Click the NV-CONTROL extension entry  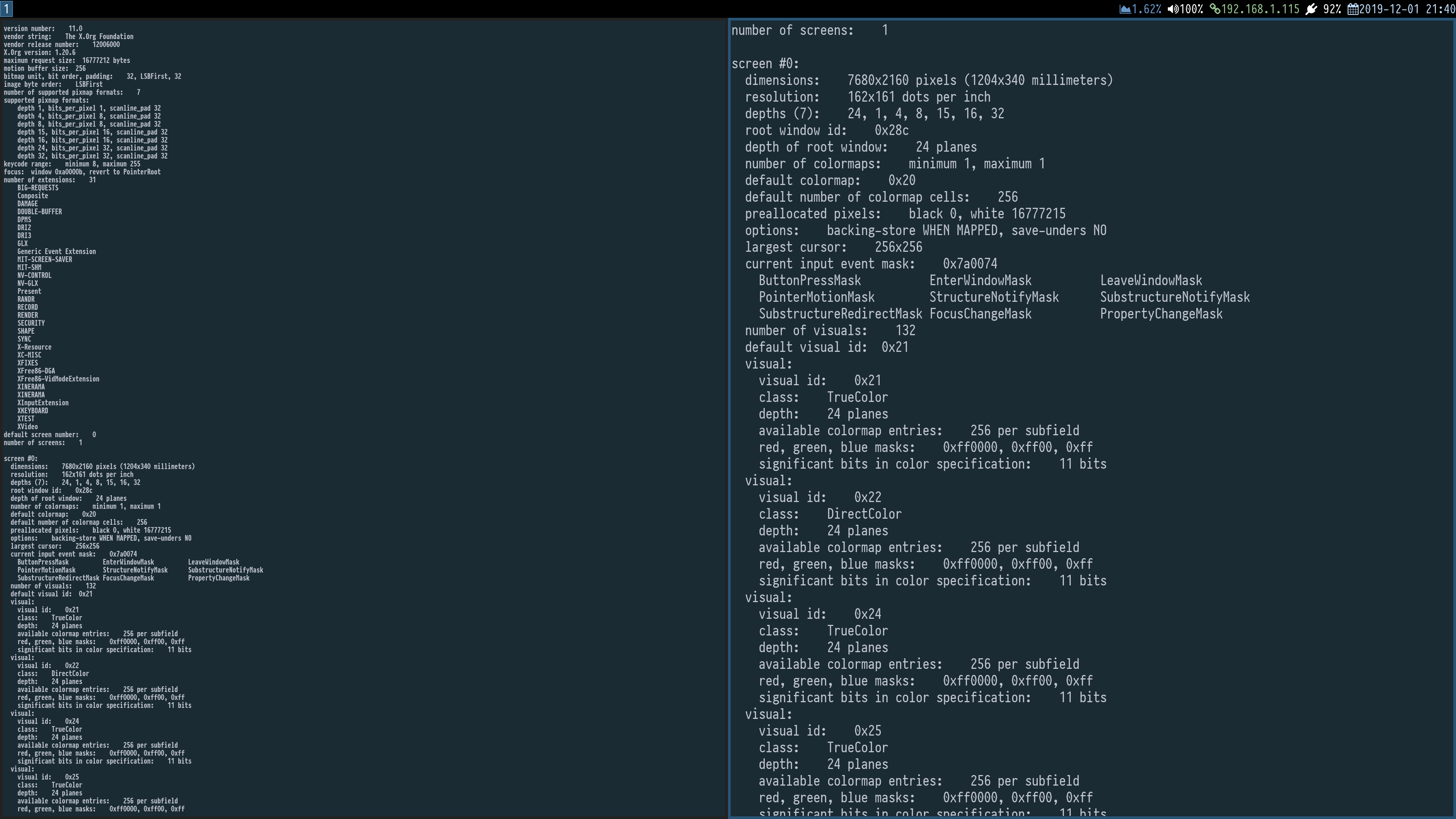[x=35, y=275]
